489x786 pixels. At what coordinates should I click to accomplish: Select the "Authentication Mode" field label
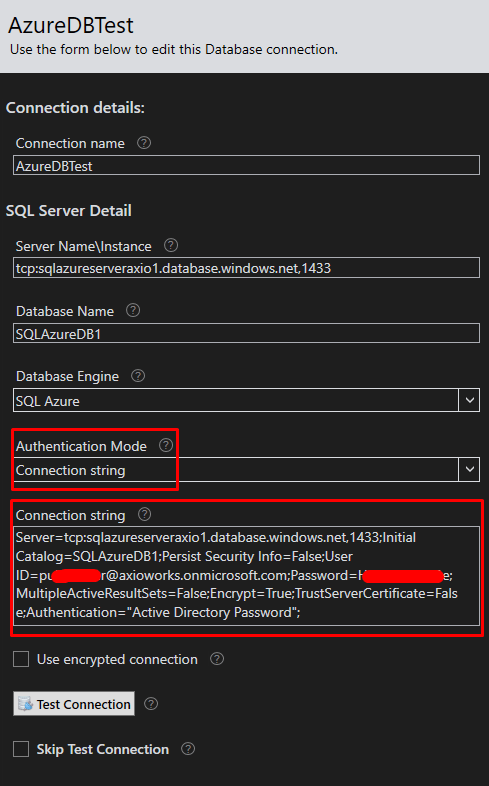tap(81, 446)
